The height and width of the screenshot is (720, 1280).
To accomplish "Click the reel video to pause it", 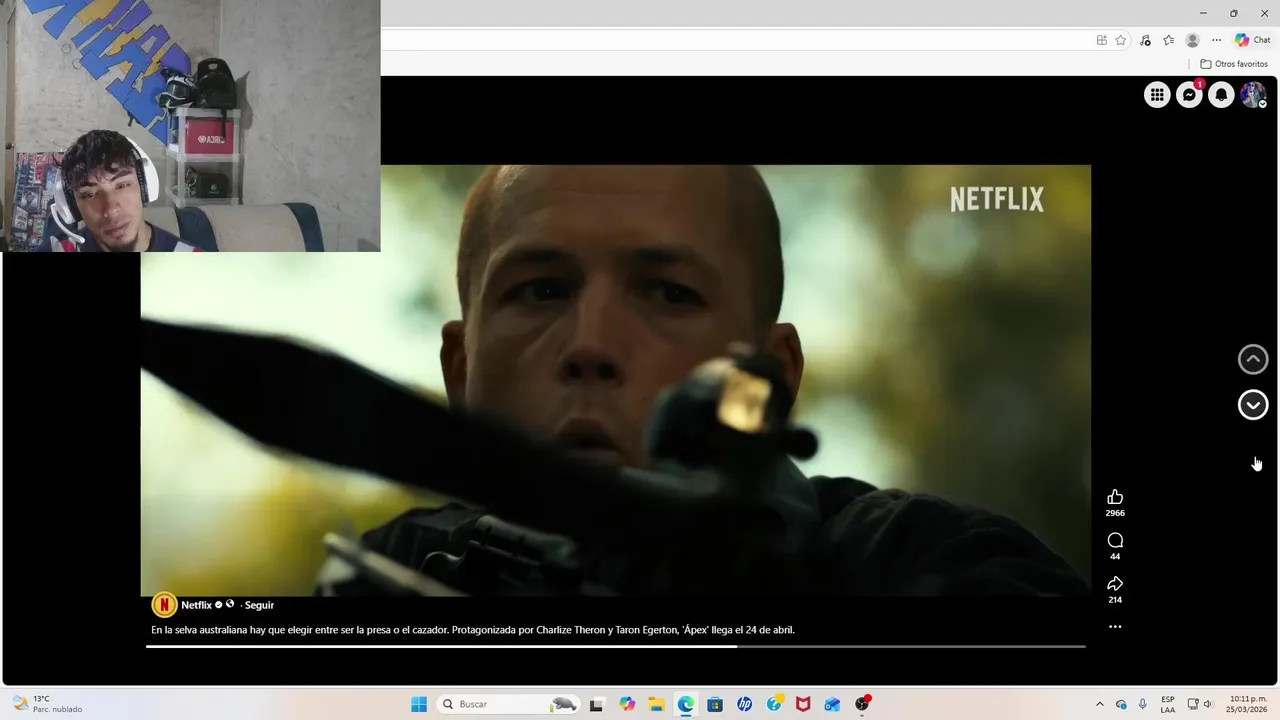I will tap(616, 380).
